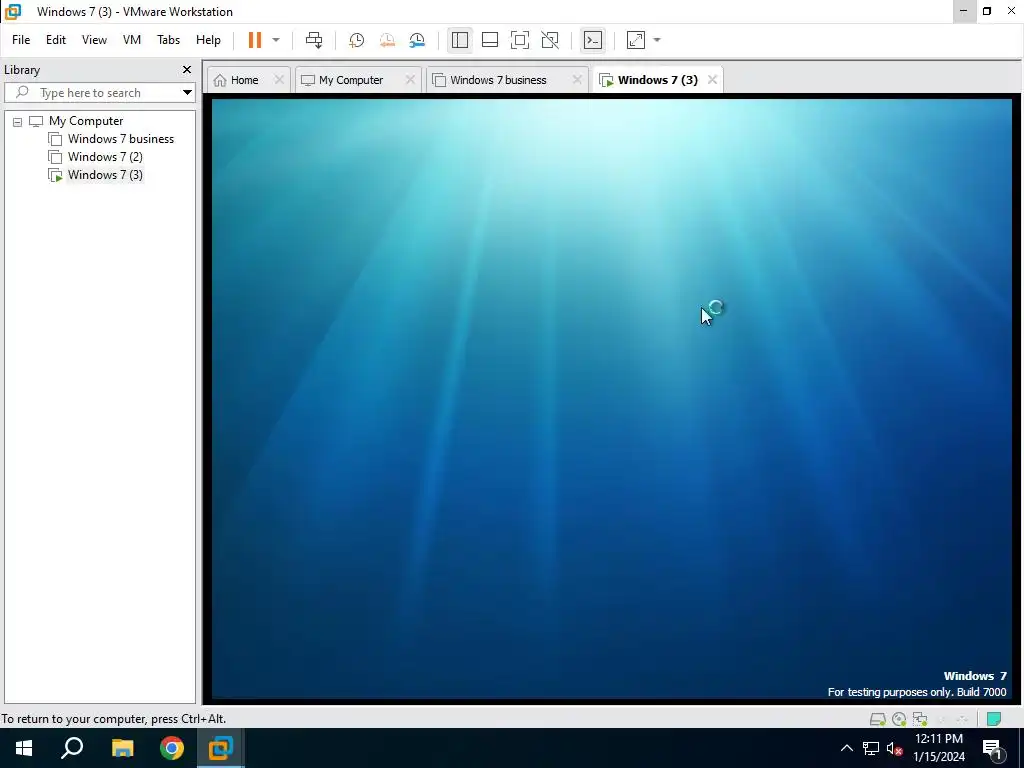
Task: Open the notification center icon
Action: (x=993, y=749)
